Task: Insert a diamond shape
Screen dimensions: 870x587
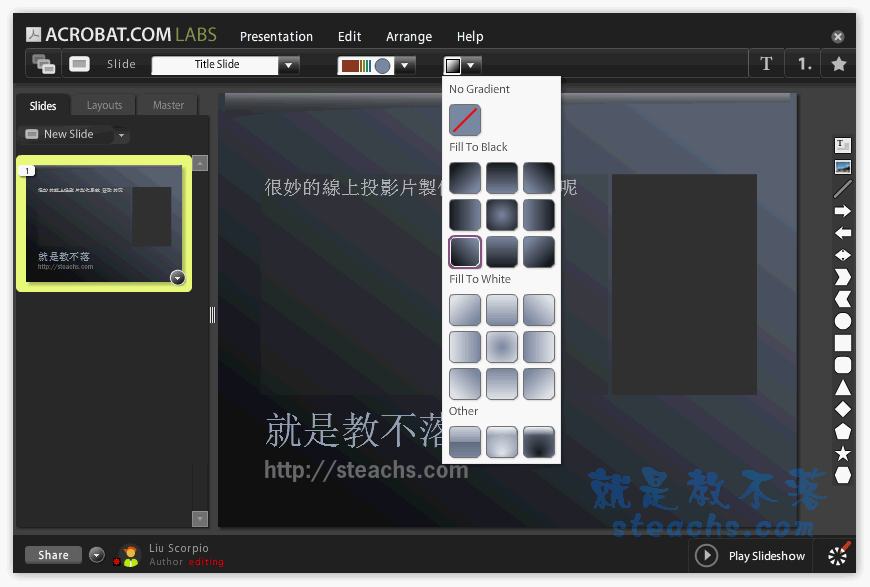Action: 843,409
